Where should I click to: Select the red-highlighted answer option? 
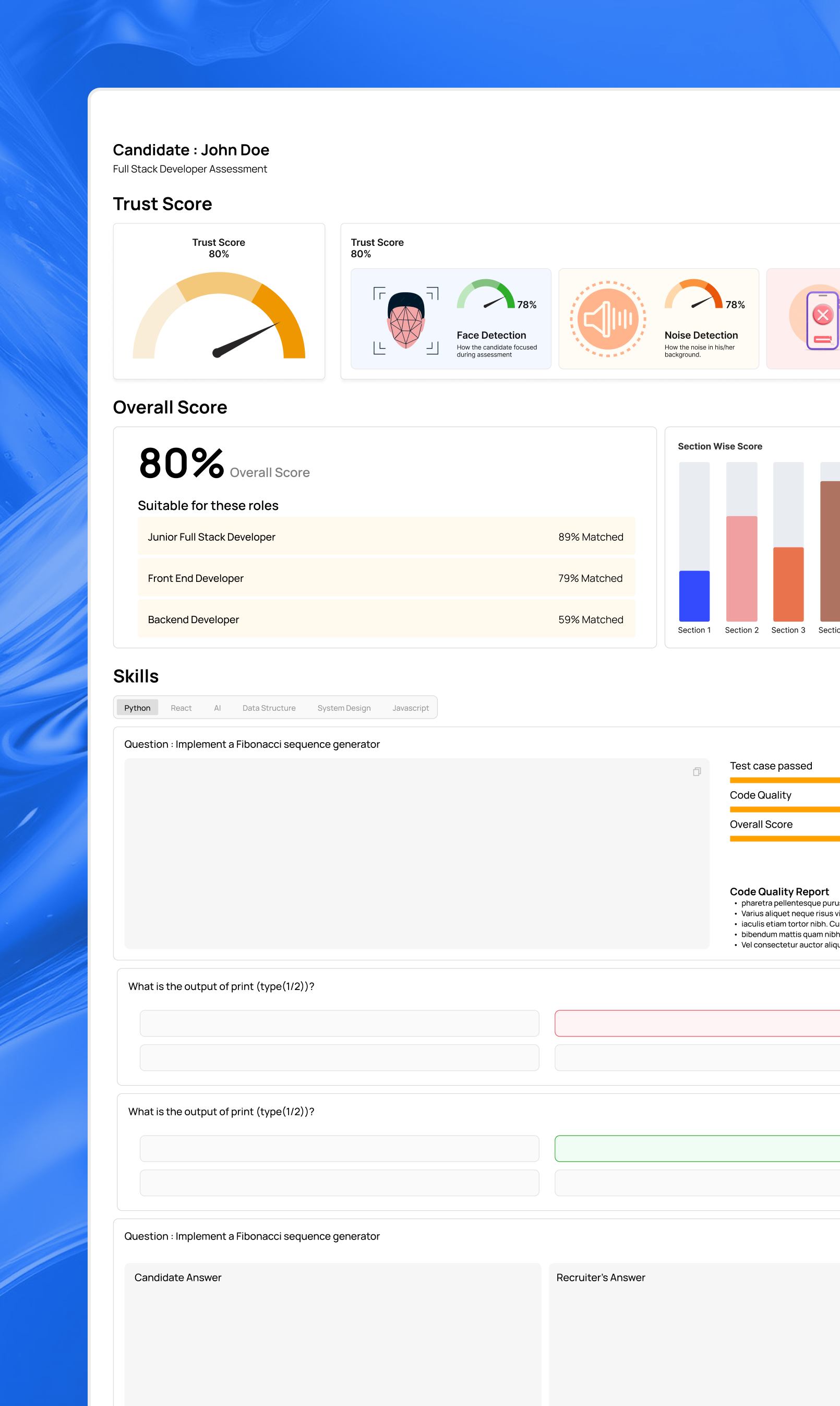(x=697, y=1023)
